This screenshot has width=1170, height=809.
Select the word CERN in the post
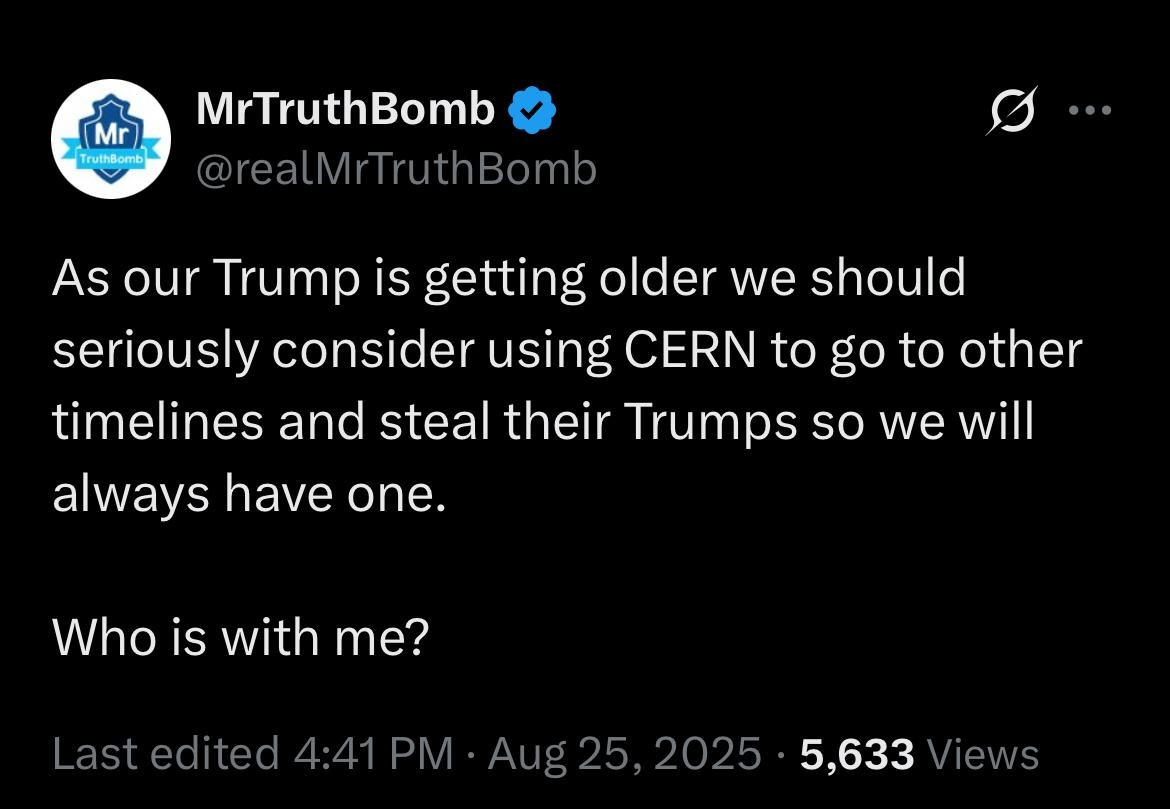690,349
